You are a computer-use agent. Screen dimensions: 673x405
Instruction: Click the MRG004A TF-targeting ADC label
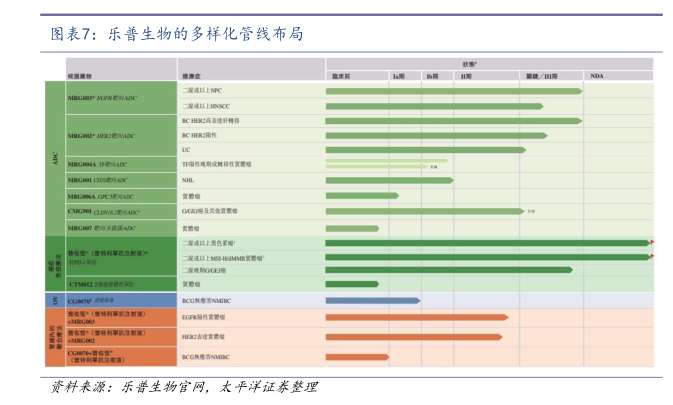pos(97,164)
